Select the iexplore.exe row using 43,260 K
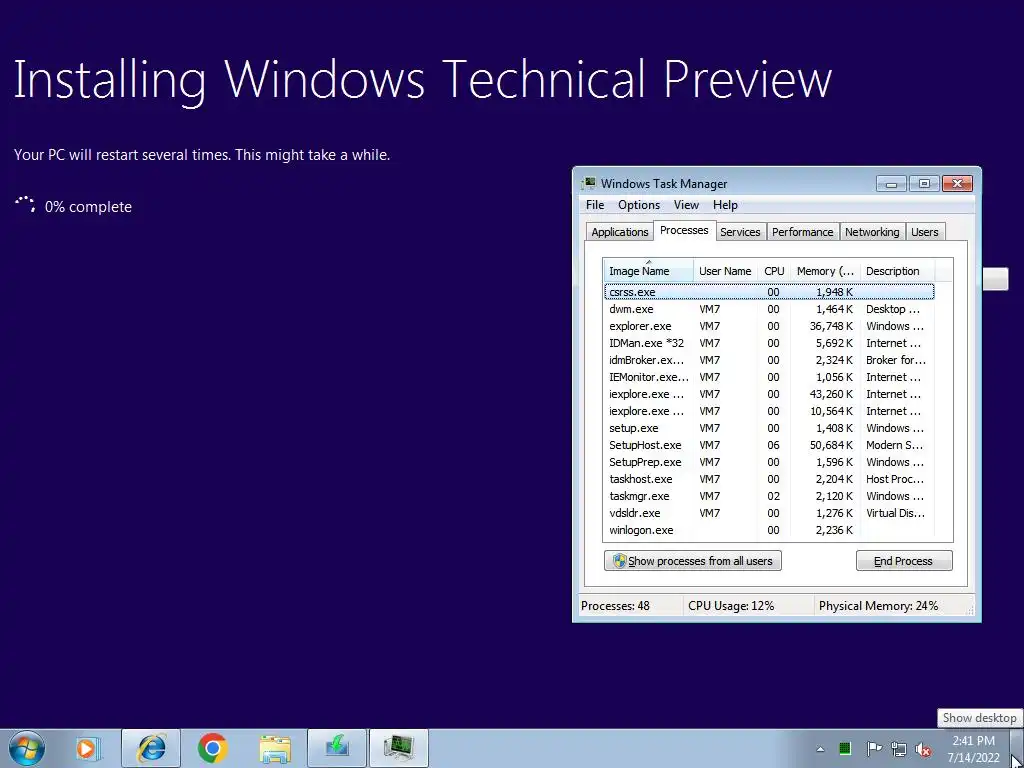 [769, 394]
